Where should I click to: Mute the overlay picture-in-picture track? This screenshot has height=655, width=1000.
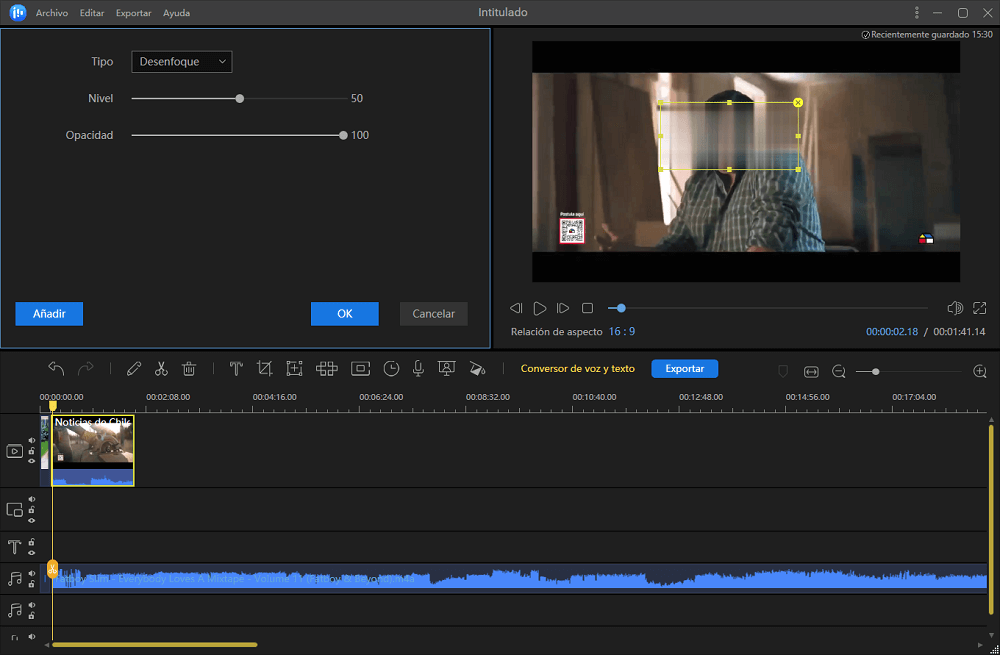[x=32, y=499]
